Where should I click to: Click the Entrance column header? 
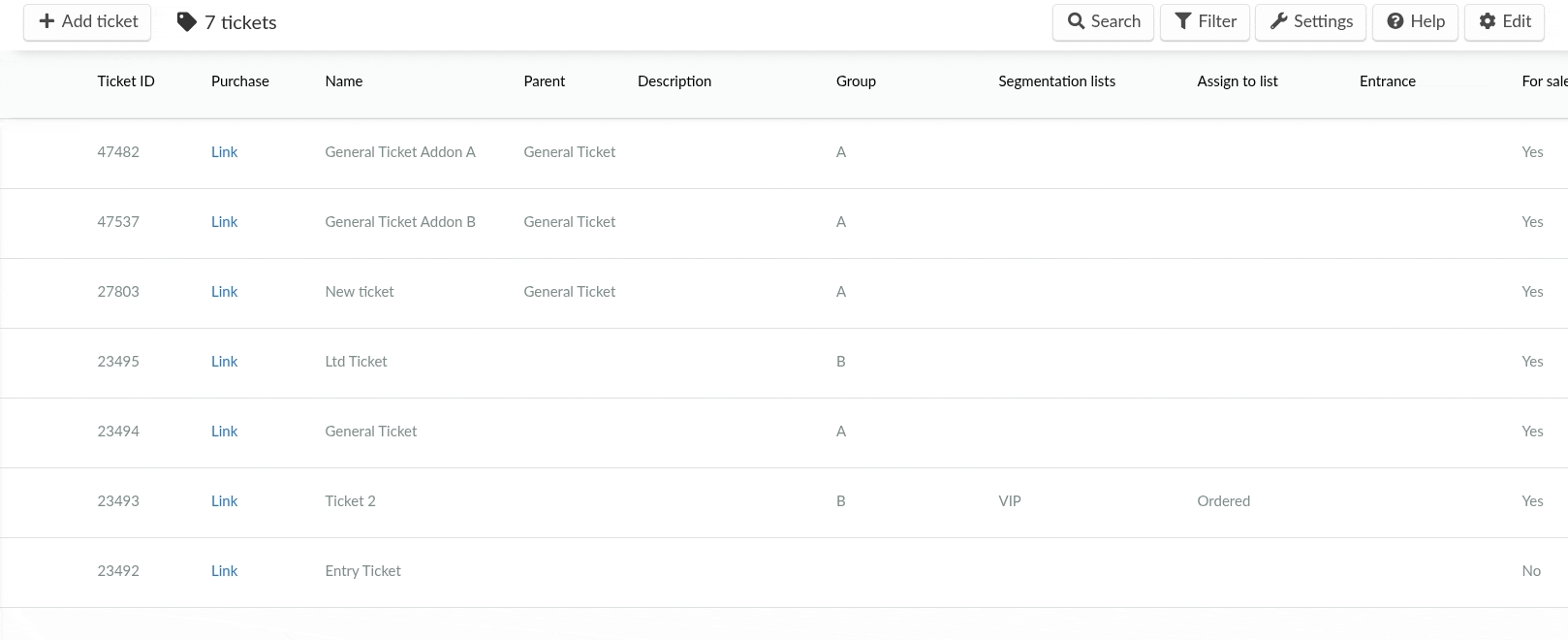click(x=1388, y=81)
